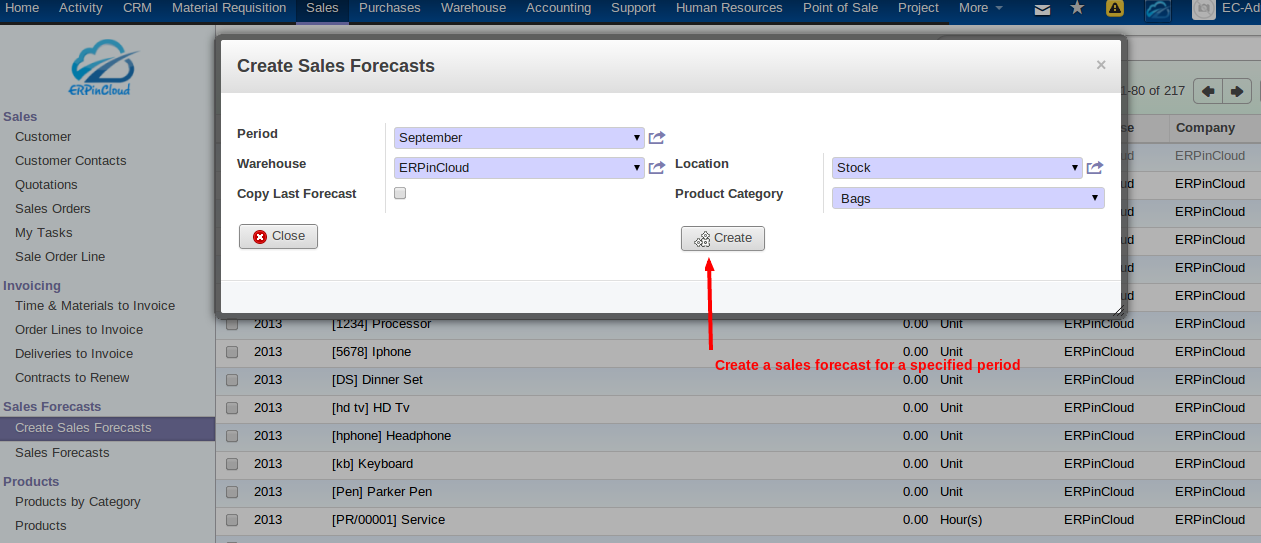Viewport: 1261px width, 543px height.
Task: Select the checkbox for the Iphone row
Action: [232, 352]
